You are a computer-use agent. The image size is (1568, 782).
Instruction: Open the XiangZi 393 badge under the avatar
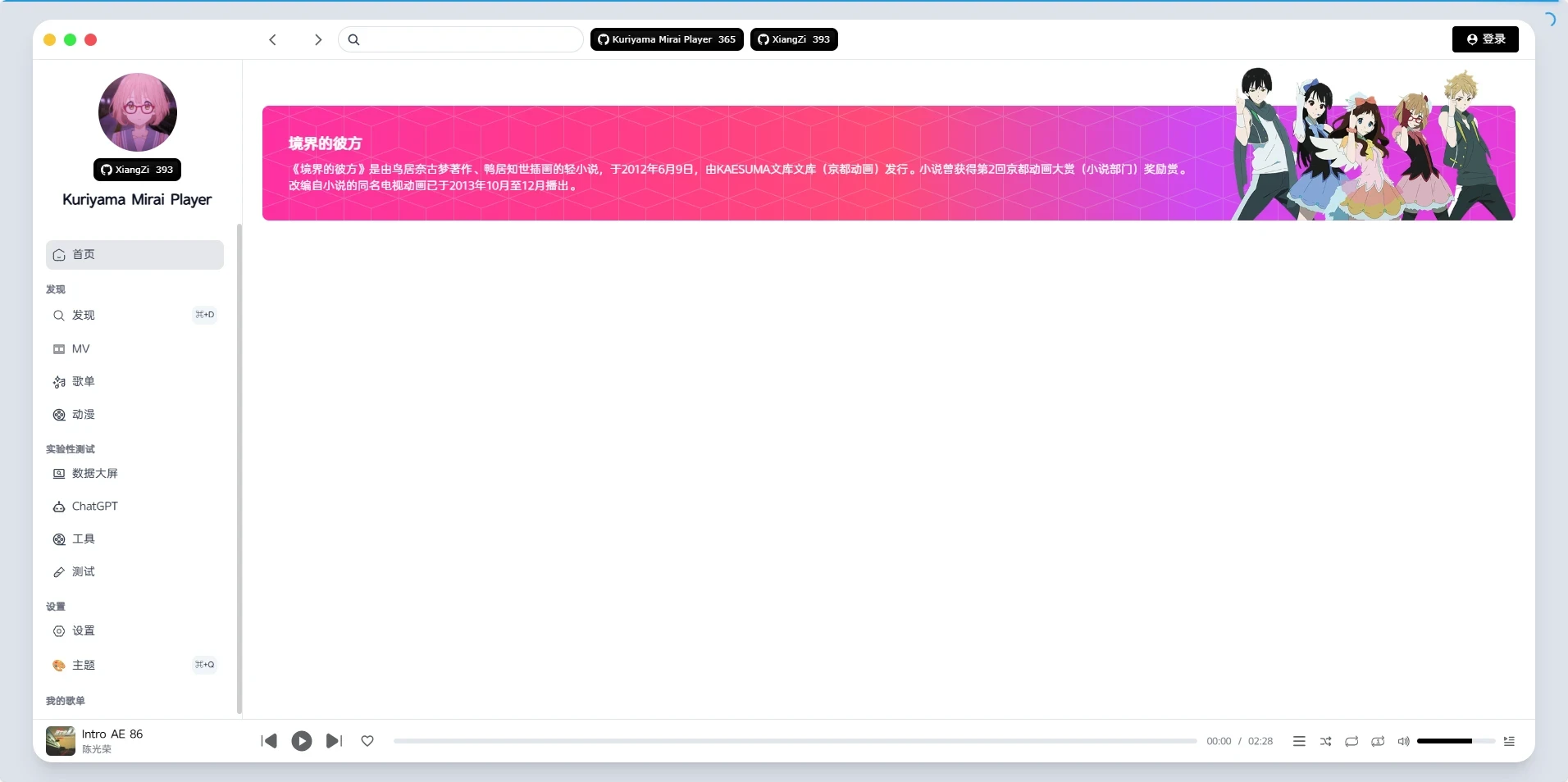[137, 170]
